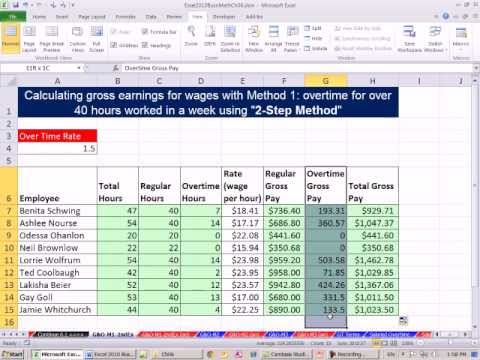Click cell Benita Schwing
Screen dimensions: 480x360
[57, 211]
